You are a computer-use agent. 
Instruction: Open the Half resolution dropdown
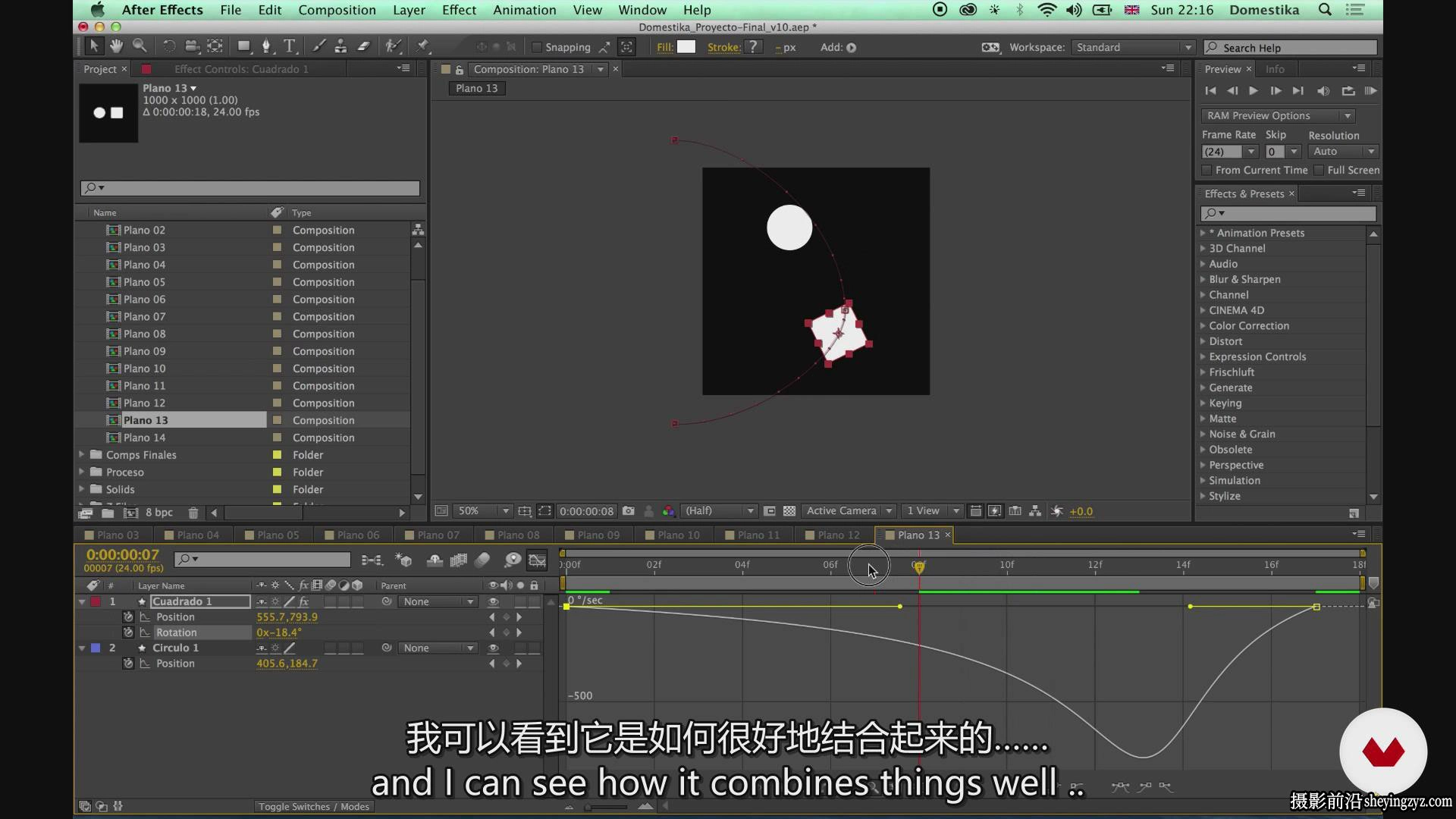(x=719, y=511)
